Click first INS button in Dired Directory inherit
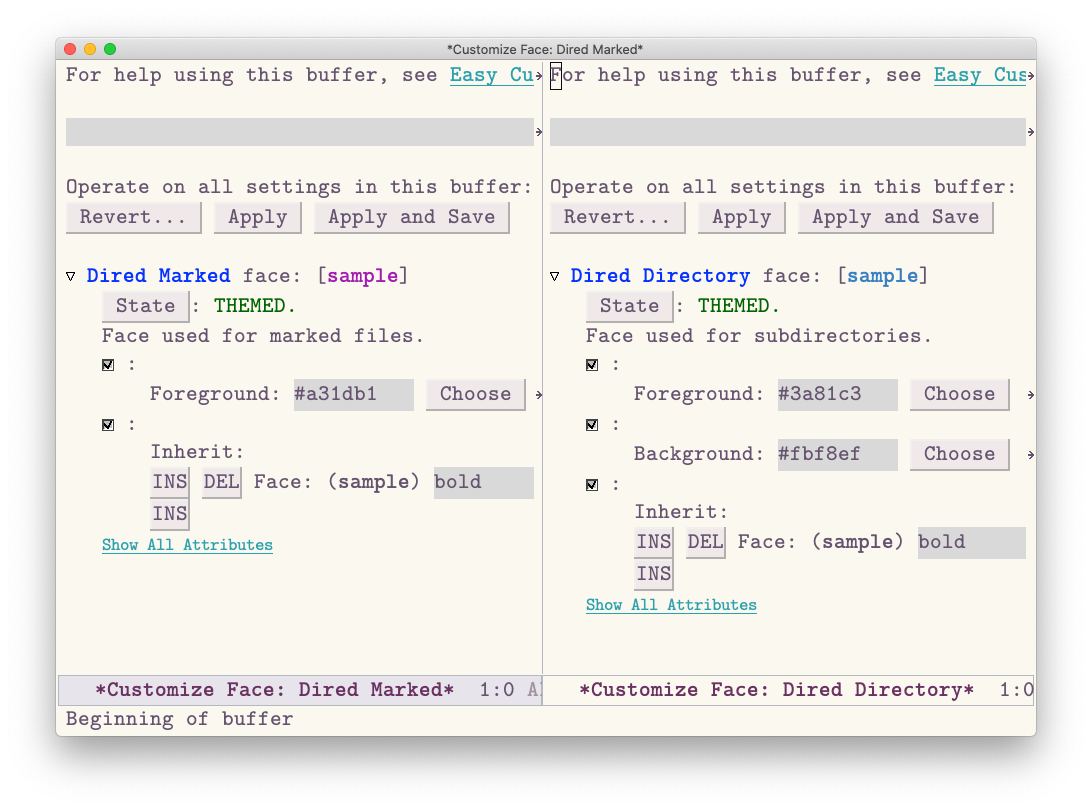 tap(653, 542)
